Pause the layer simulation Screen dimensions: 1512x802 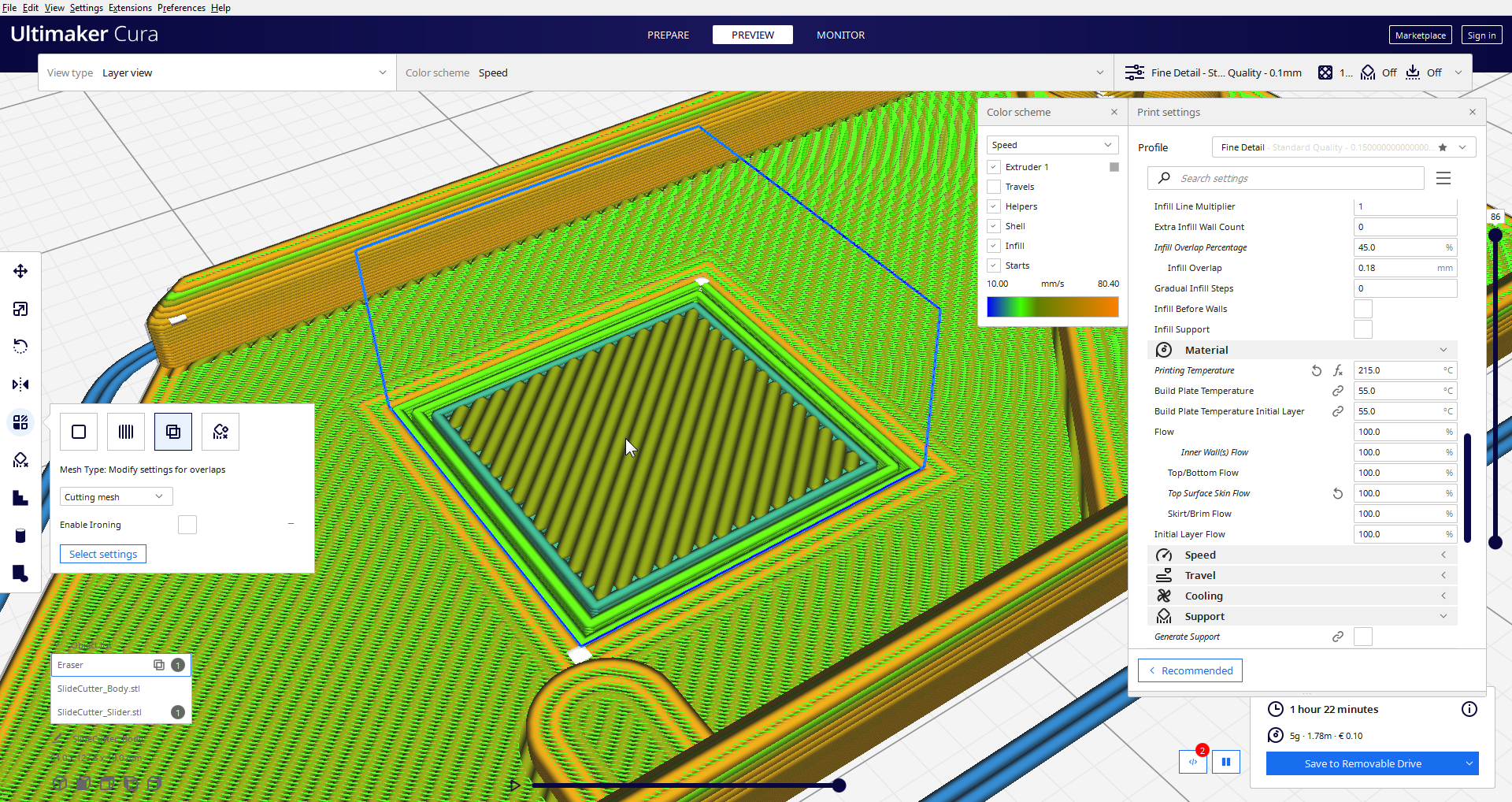click(1226, 762)
